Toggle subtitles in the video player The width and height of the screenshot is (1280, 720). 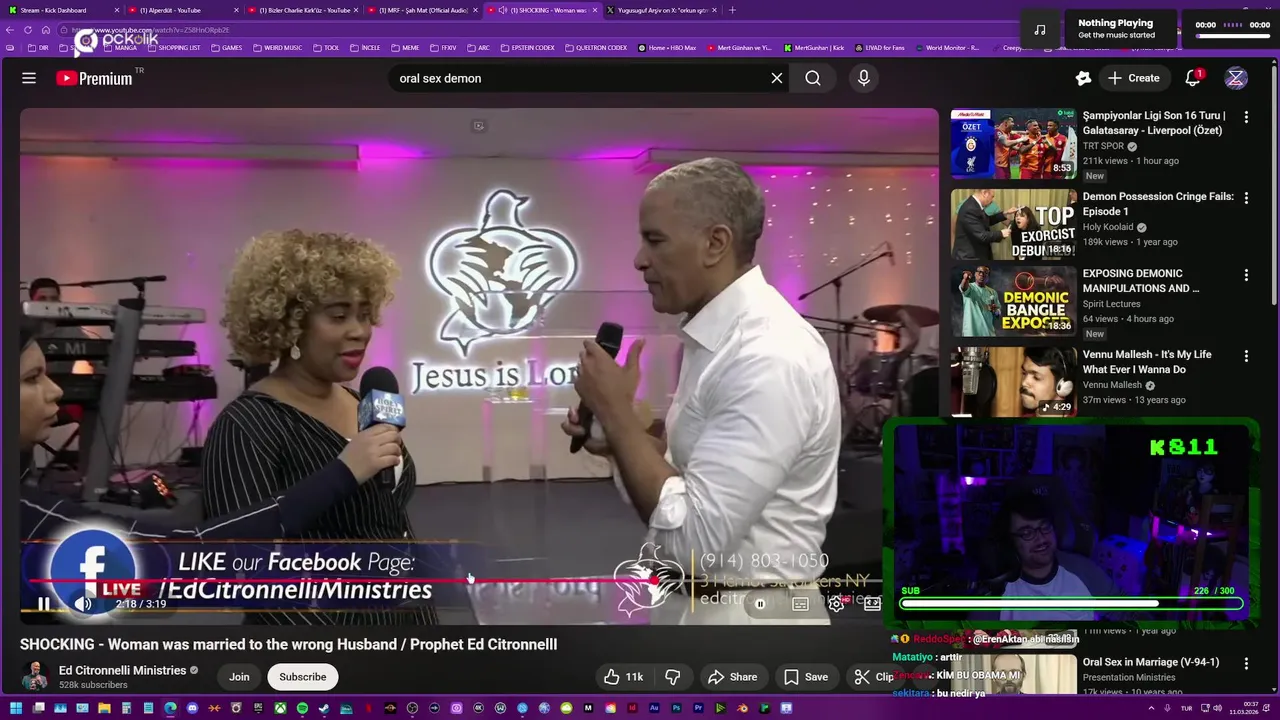(800, 604)
